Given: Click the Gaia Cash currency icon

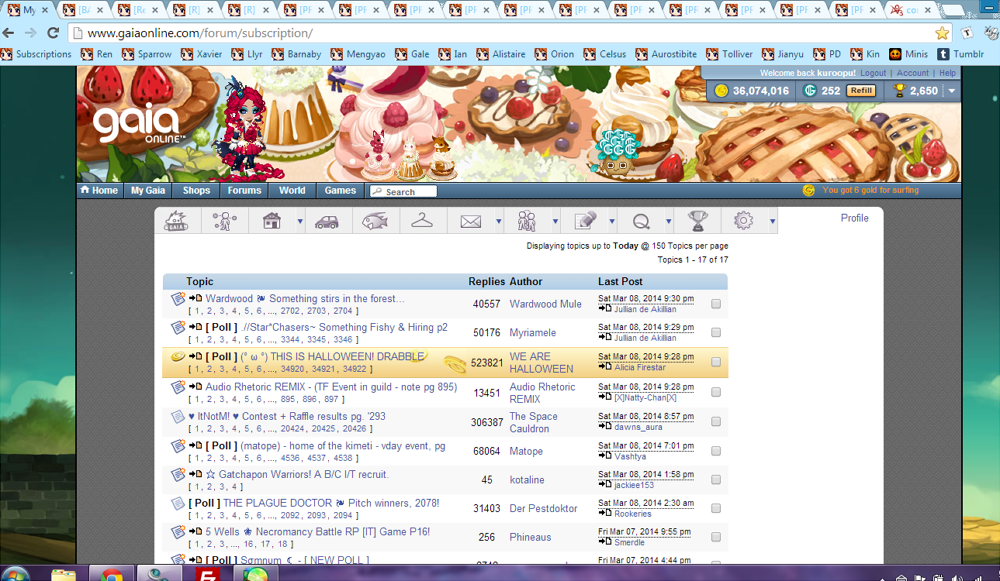Looking at the screenshot, I should [x=810, y=91].
